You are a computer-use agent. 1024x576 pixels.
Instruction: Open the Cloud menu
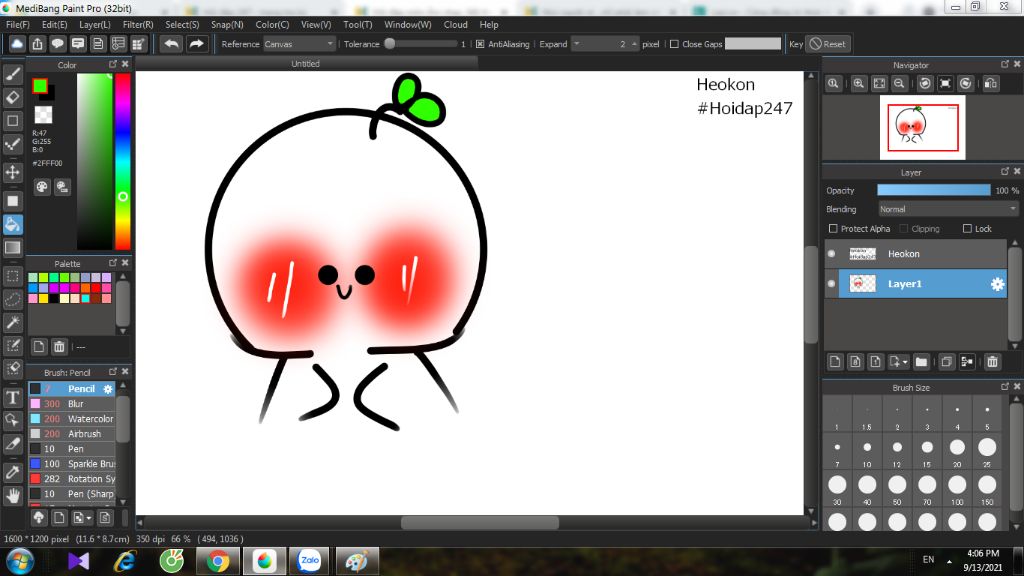pyautogui.click(x=455, y=24)
